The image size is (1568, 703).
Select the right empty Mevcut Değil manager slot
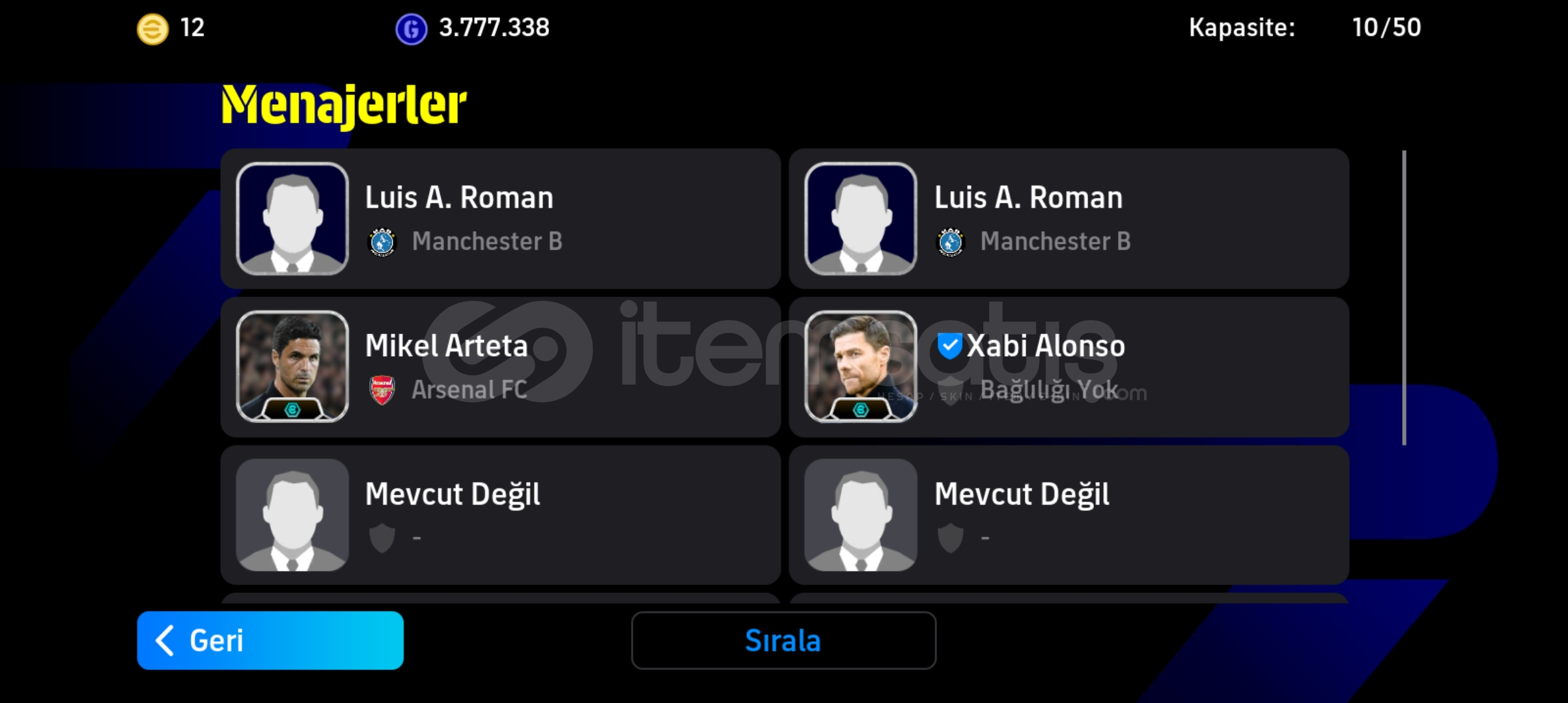(x=1069, y=515)
